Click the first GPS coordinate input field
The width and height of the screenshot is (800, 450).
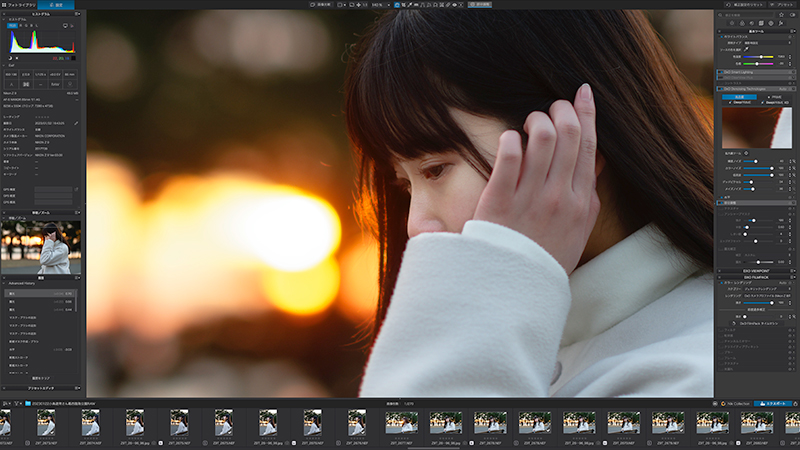click(x=54, y=189)
